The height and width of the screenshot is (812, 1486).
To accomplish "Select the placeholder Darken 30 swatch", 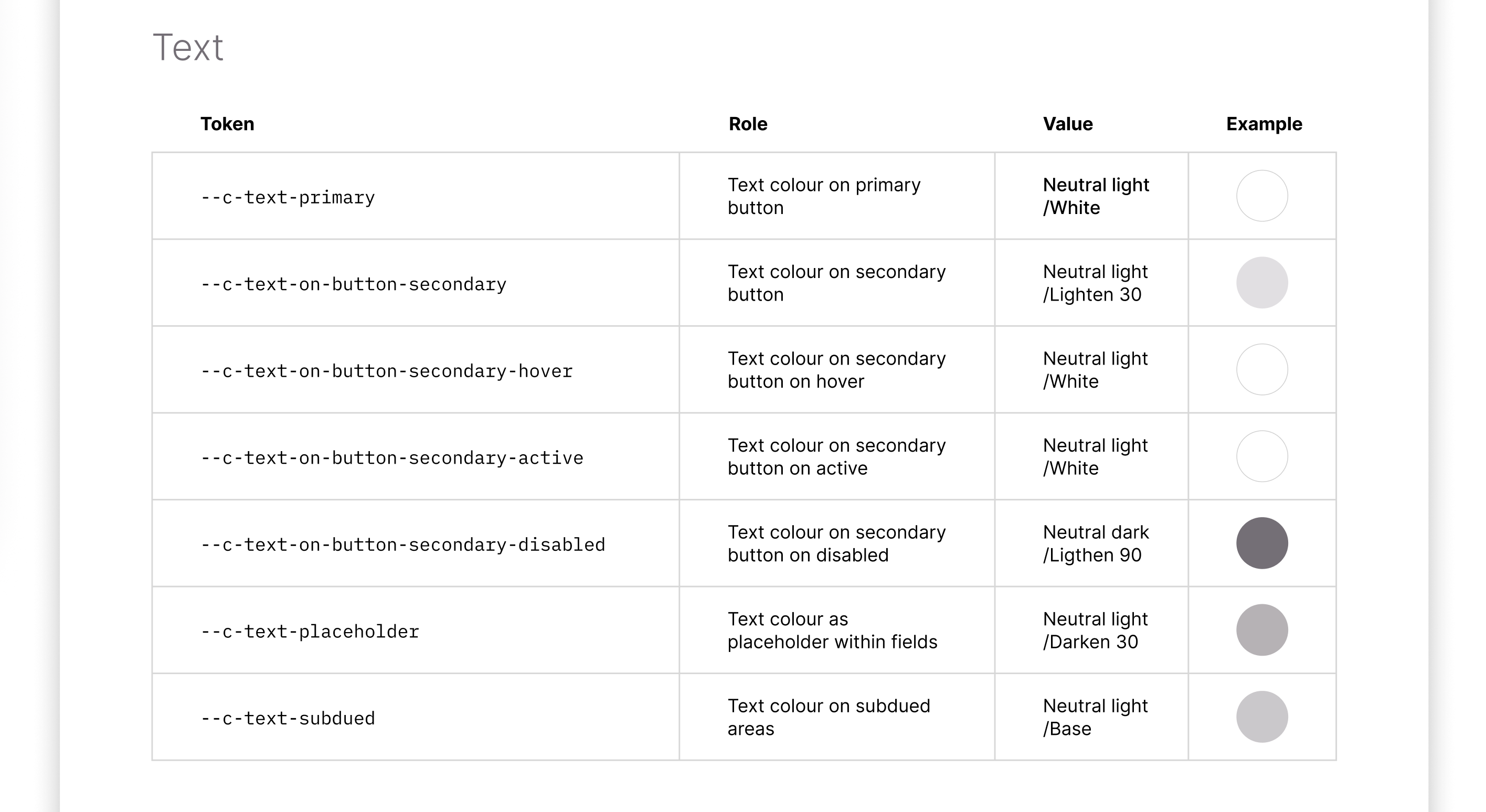I will [x=1261, y=630].
